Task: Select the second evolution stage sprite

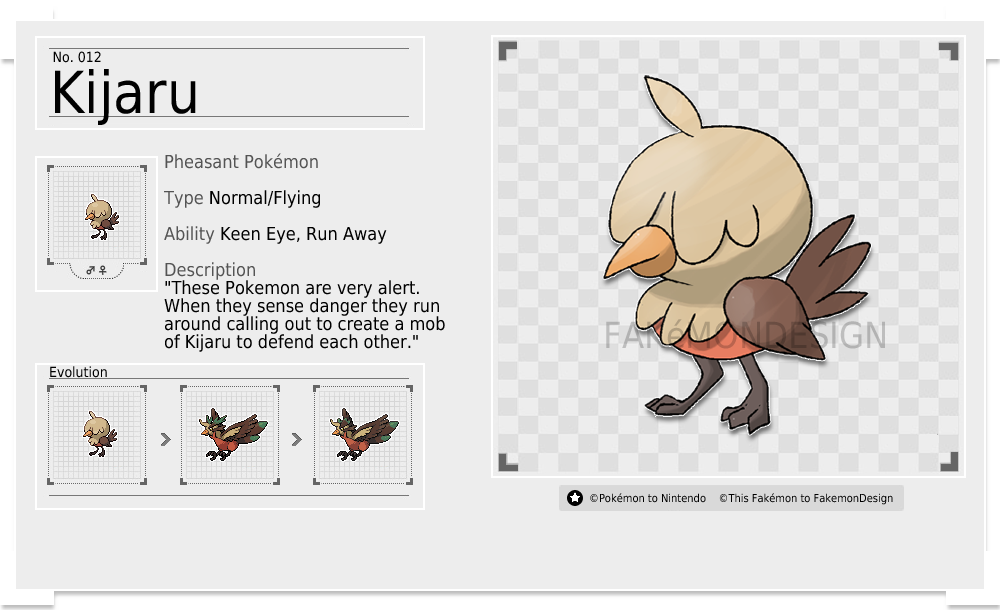Action: (230, 435)
